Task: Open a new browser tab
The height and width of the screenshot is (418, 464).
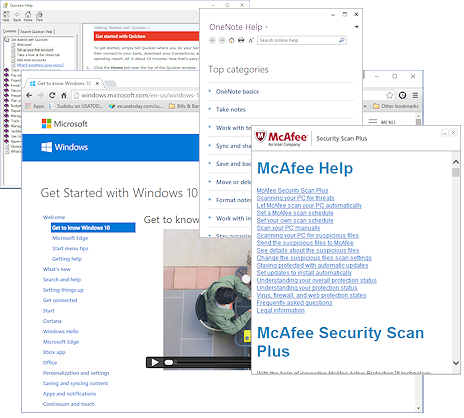Action: coord(111,83)
